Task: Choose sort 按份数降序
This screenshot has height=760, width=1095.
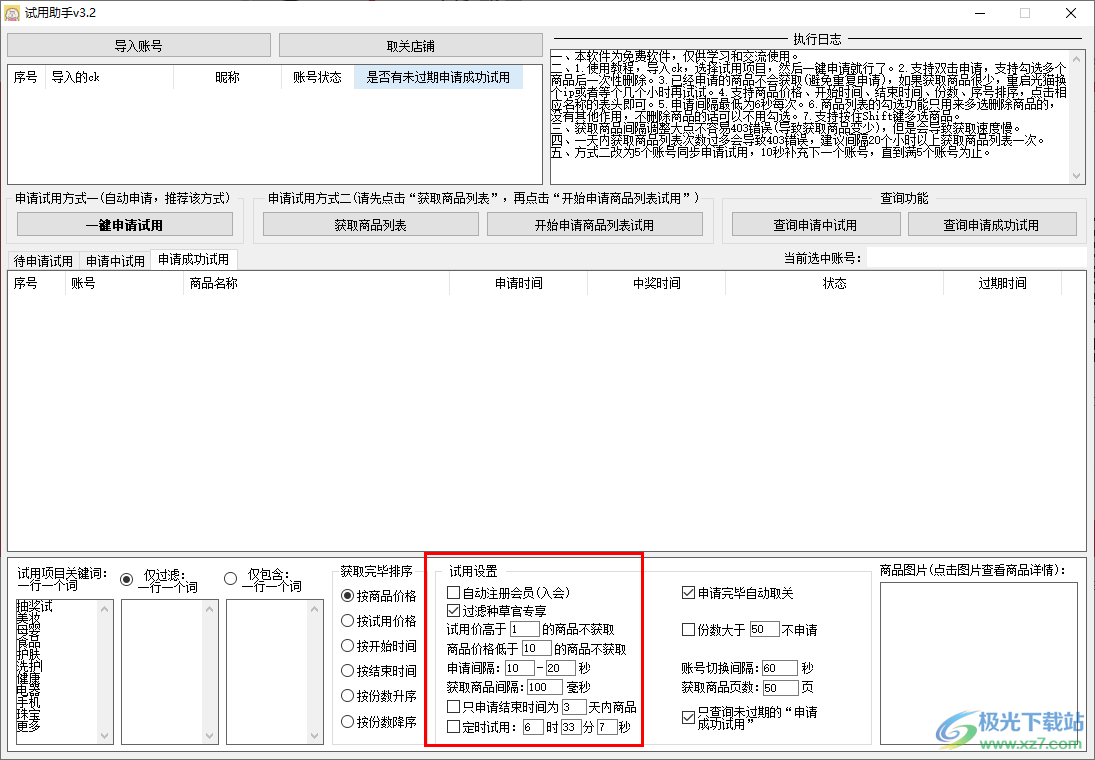Action: [347, 722]
